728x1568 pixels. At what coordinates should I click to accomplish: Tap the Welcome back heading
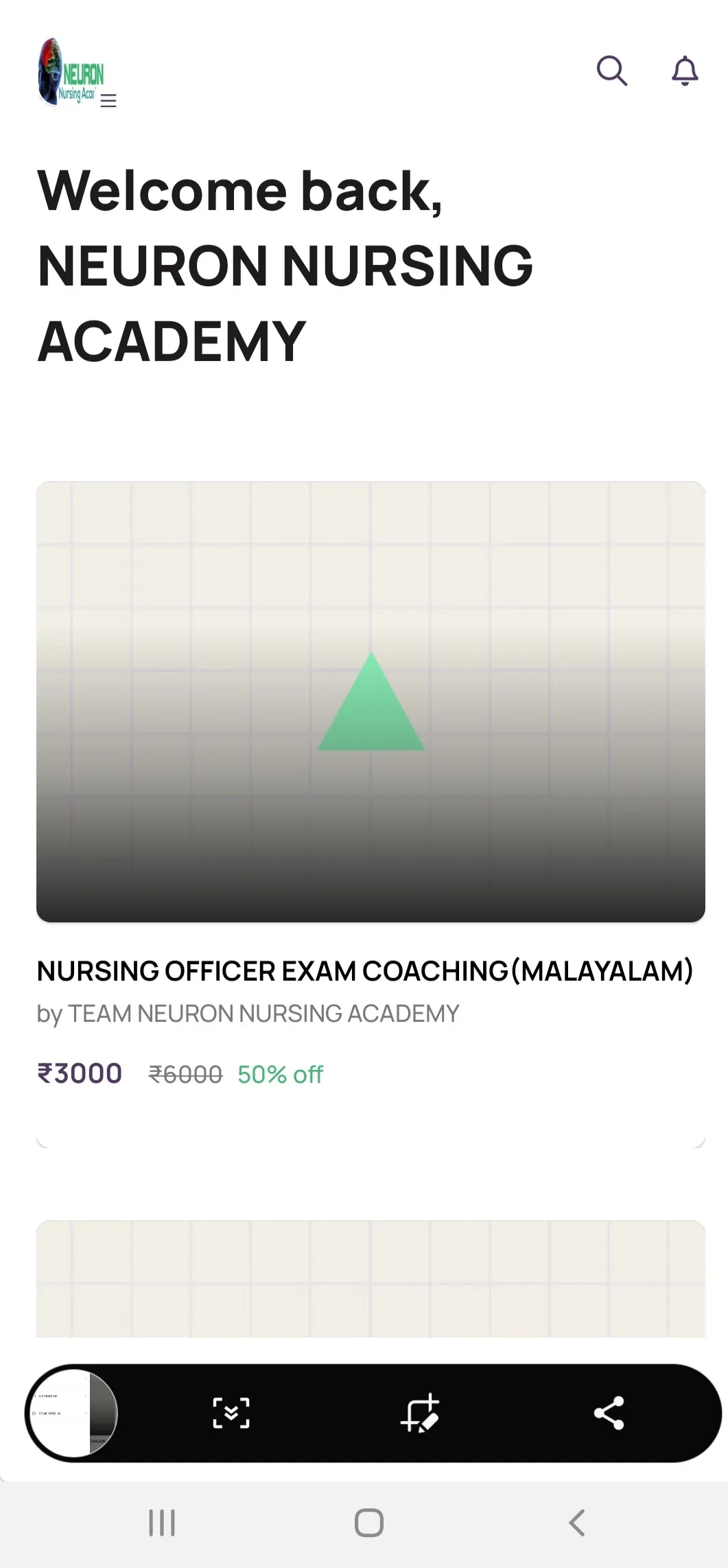(x=240, y=191)
